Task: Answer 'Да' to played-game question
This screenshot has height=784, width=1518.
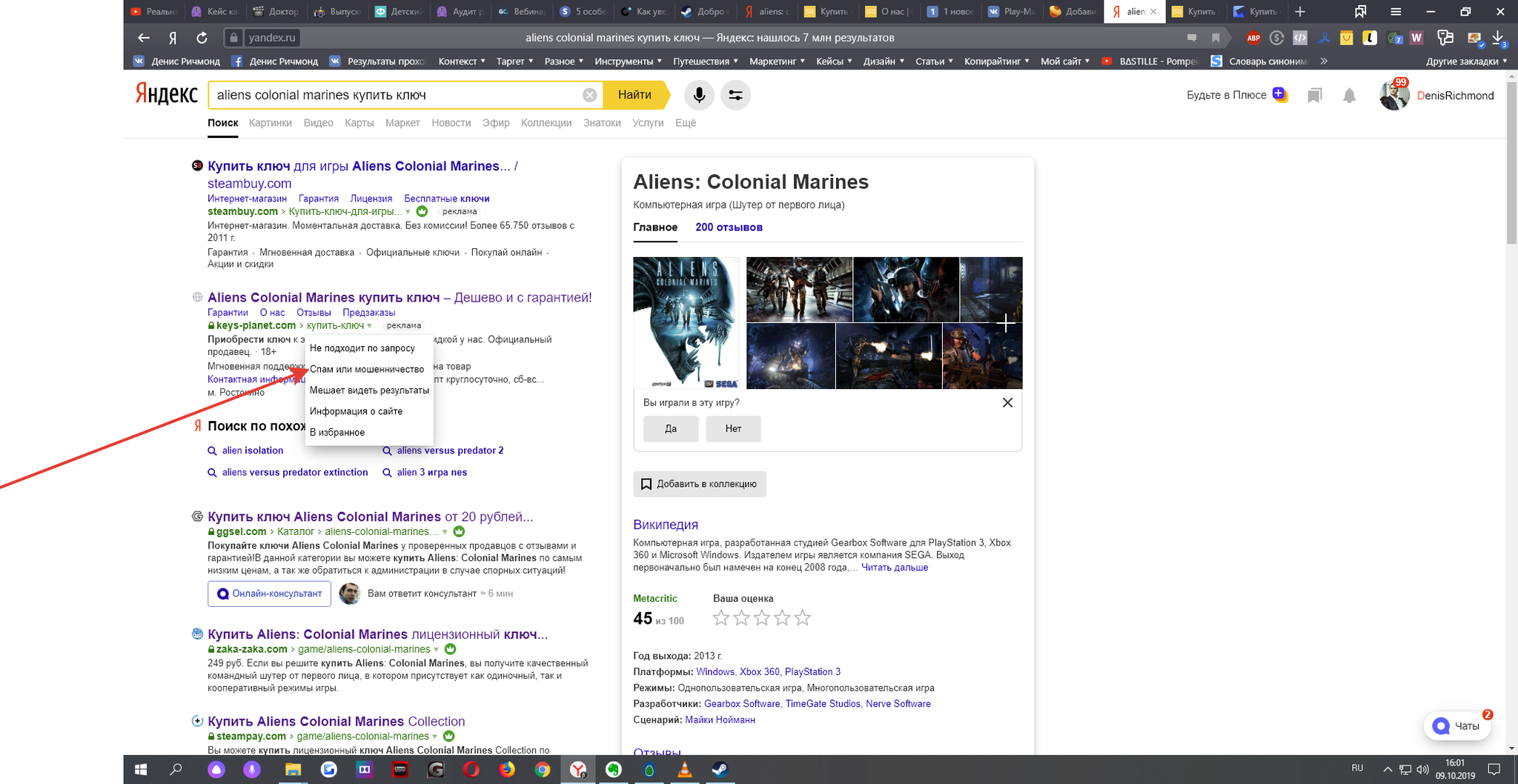Action: 671,428
